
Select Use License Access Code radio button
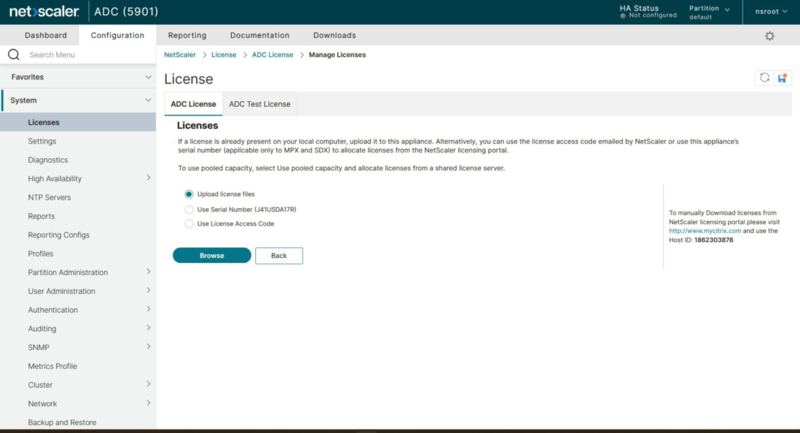(189, 224)
